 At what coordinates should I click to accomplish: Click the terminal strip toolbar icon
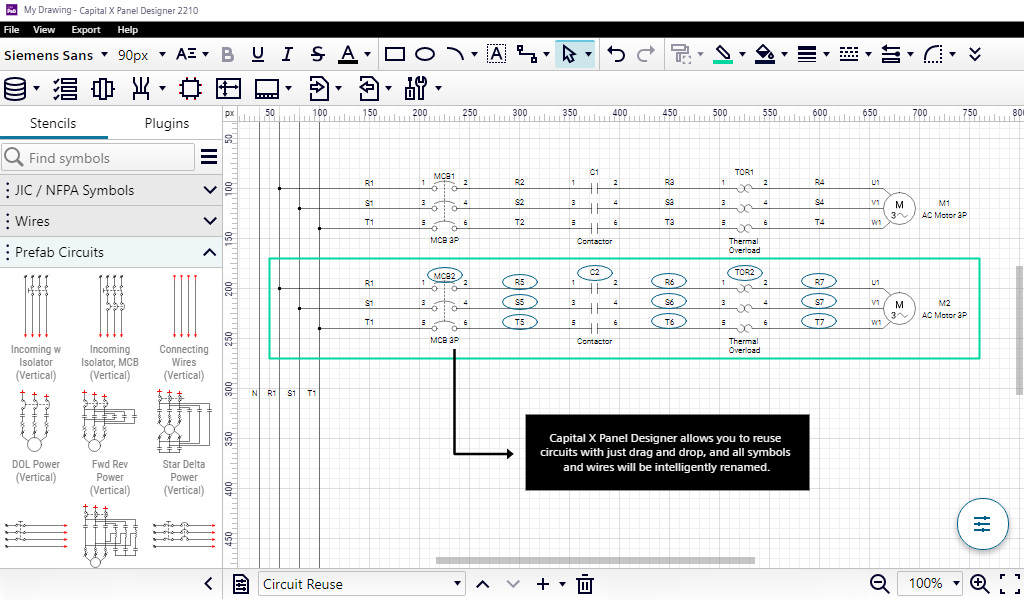coord(103,88)
